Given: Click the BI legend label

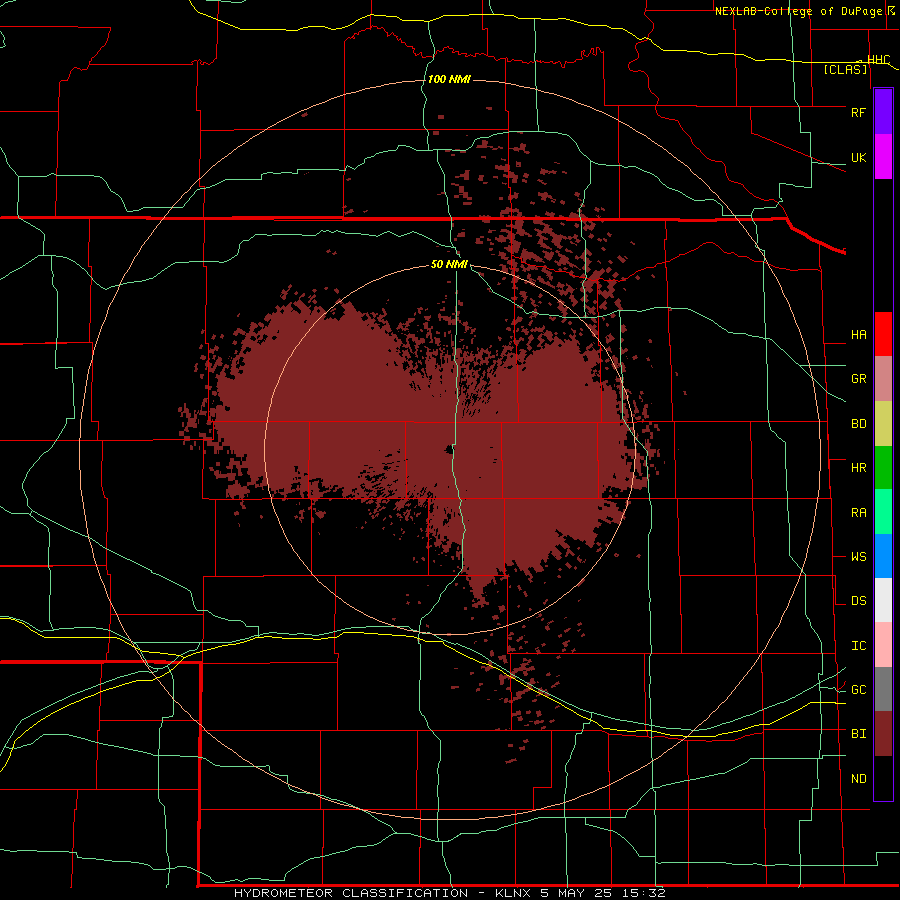Looking at the screenshot, I should click(858, 734).
